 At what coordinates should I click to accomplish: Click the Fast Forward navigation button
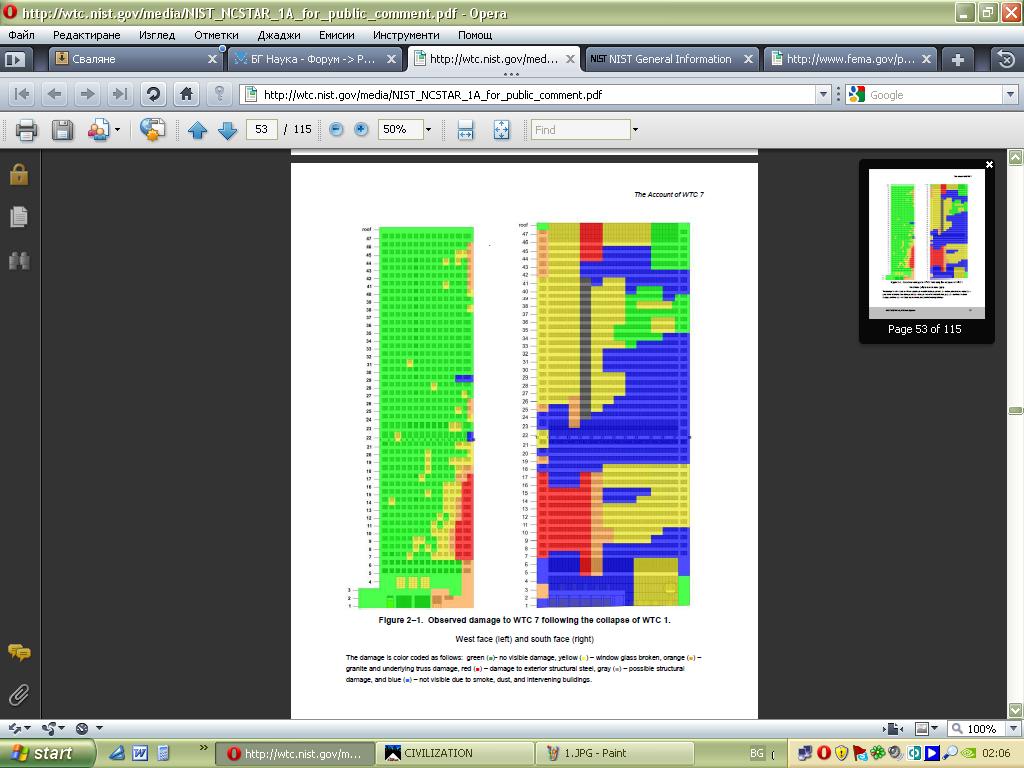coord(120,95)
